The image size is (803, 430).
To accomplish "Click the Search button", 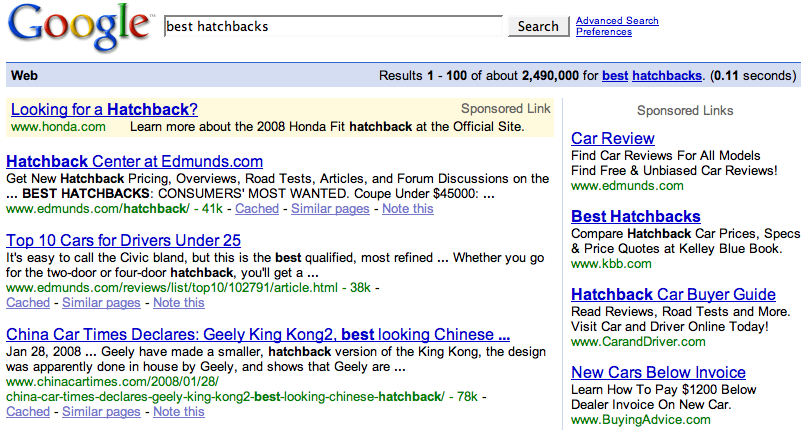I will (x=538, y=26).
